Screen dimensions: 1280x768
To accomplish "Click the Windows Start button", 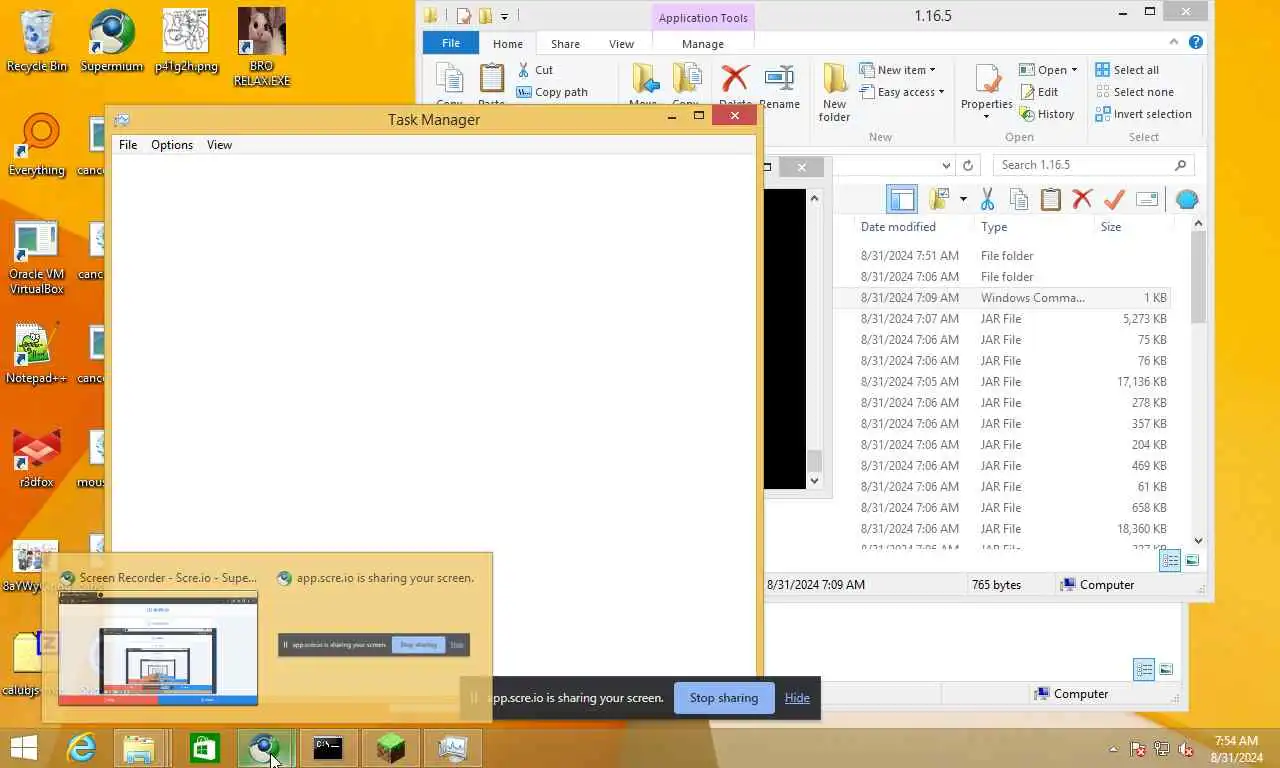I will (23, 747).
